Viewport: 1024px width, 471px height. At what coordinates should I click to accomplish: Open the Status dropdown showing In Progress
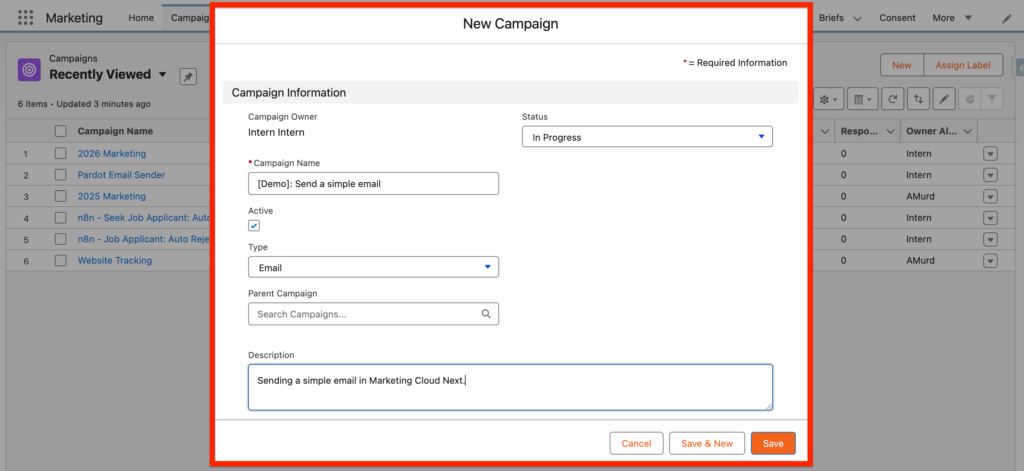647,137
